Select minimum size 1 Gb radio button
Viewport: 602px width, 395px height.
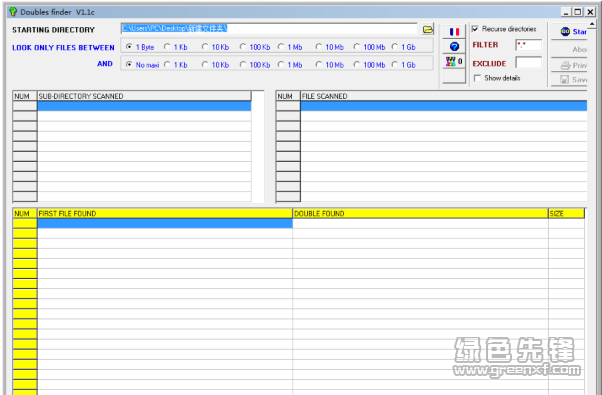395,47
